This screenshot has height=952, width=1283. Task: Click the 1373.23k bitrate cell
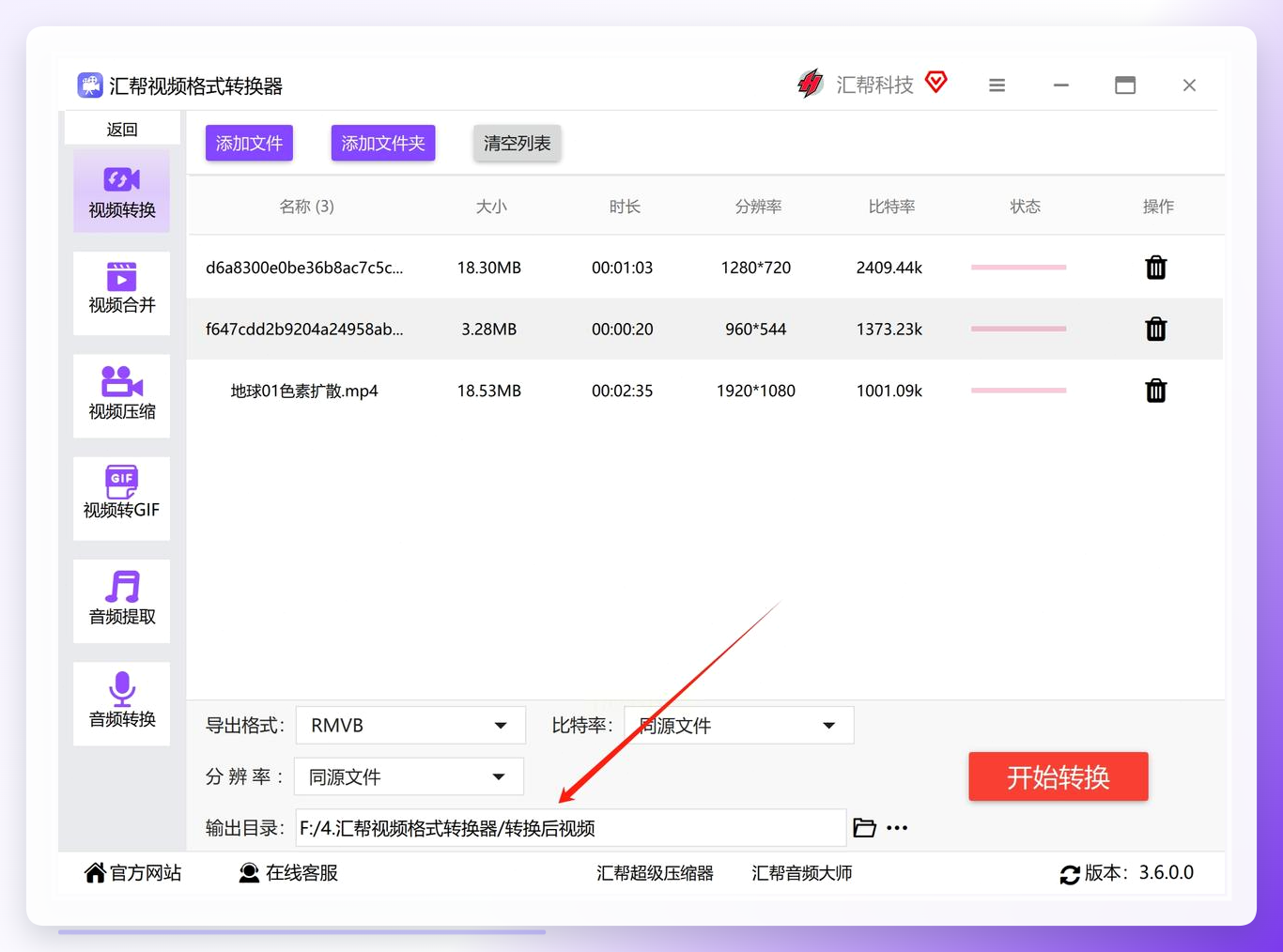coord(889,330)
